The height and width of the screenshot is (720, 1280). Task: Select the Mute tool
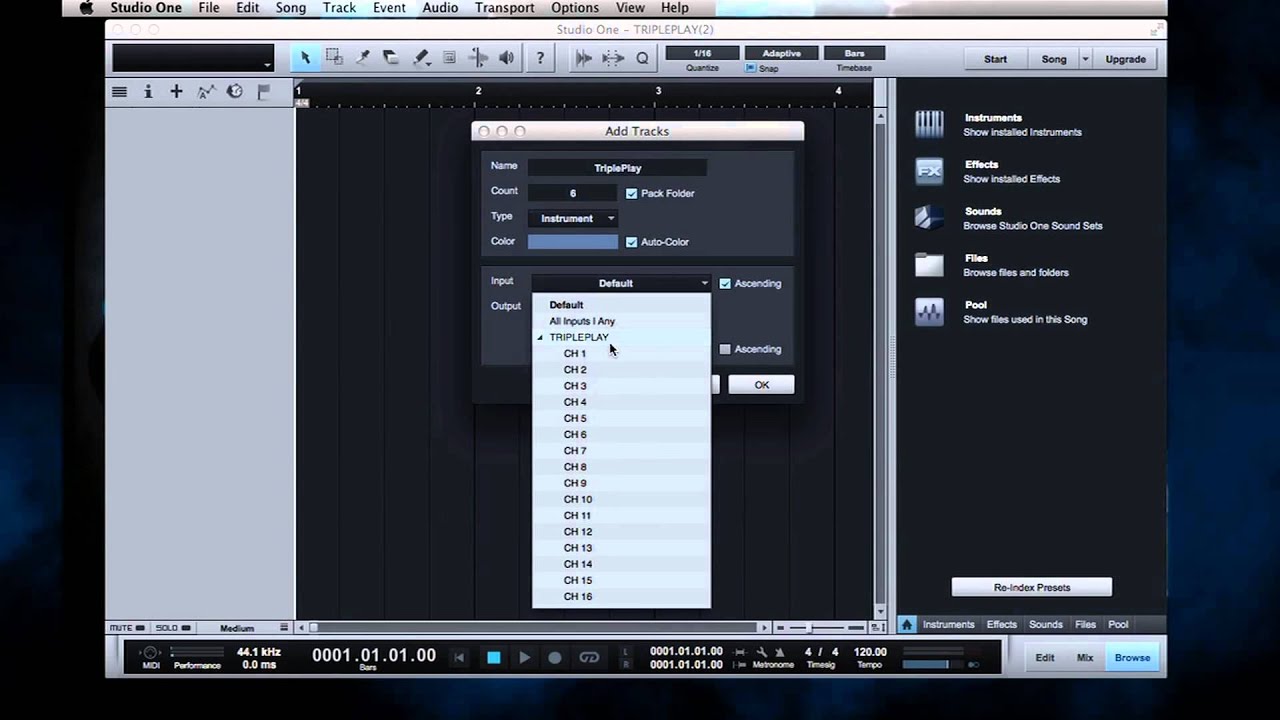click(449, 58)
